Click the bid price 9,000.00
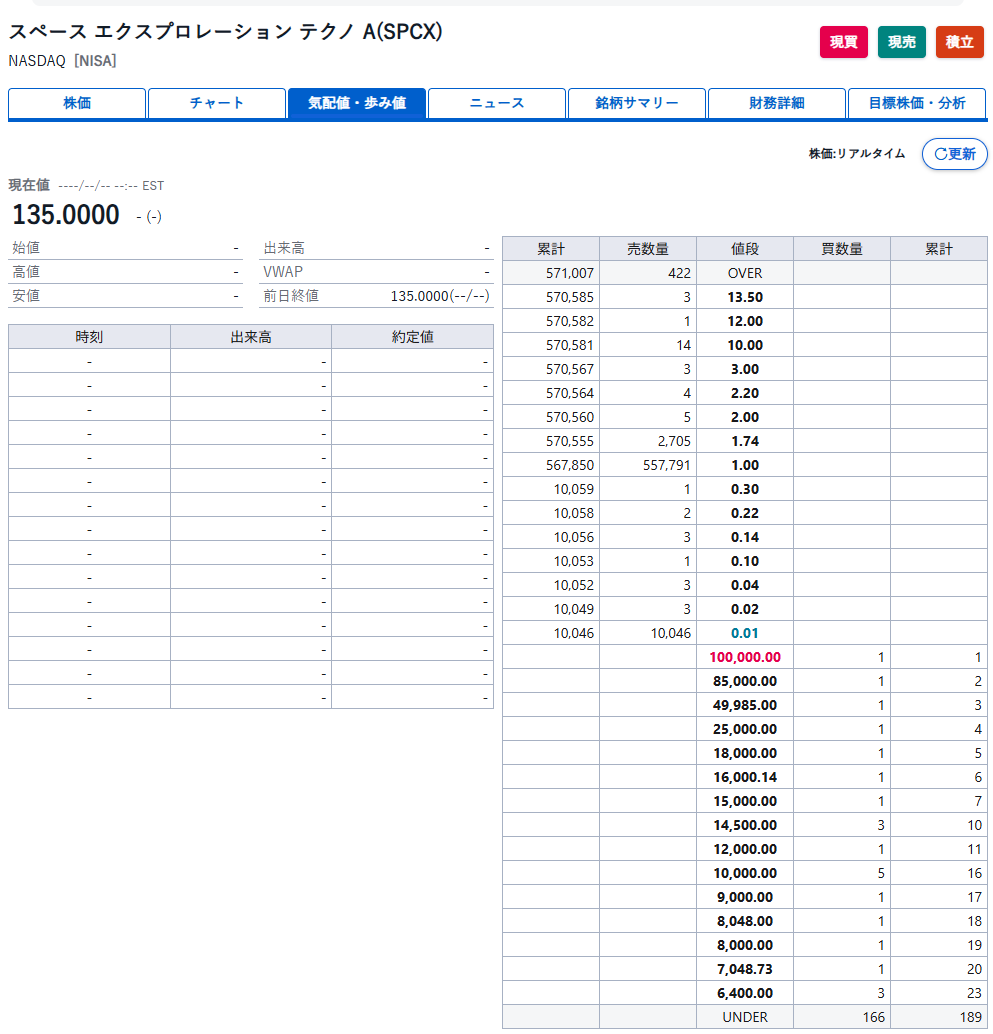This screenshot has width=993, height=1034. click(x=745, y=897)
